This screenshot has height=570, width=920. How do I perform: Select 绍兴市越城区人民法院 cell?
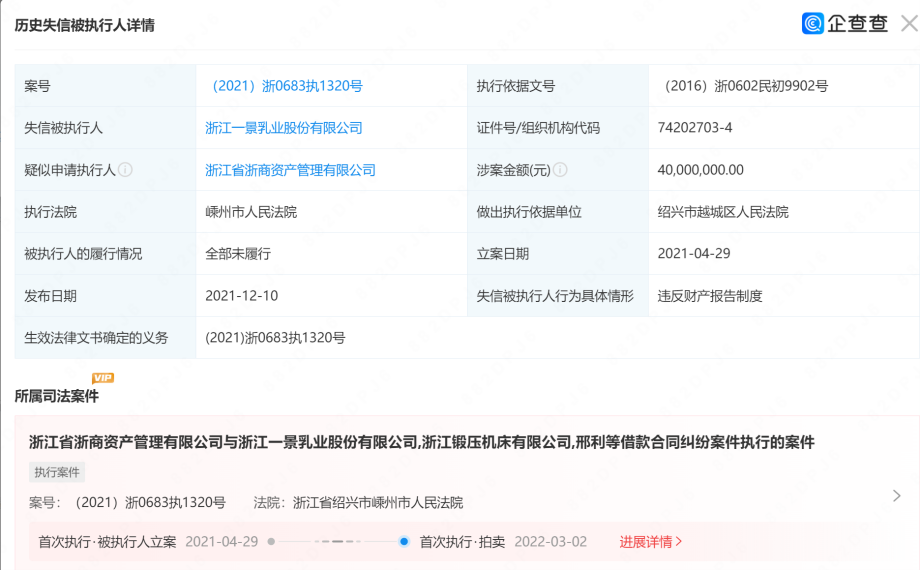pos(723,212)
